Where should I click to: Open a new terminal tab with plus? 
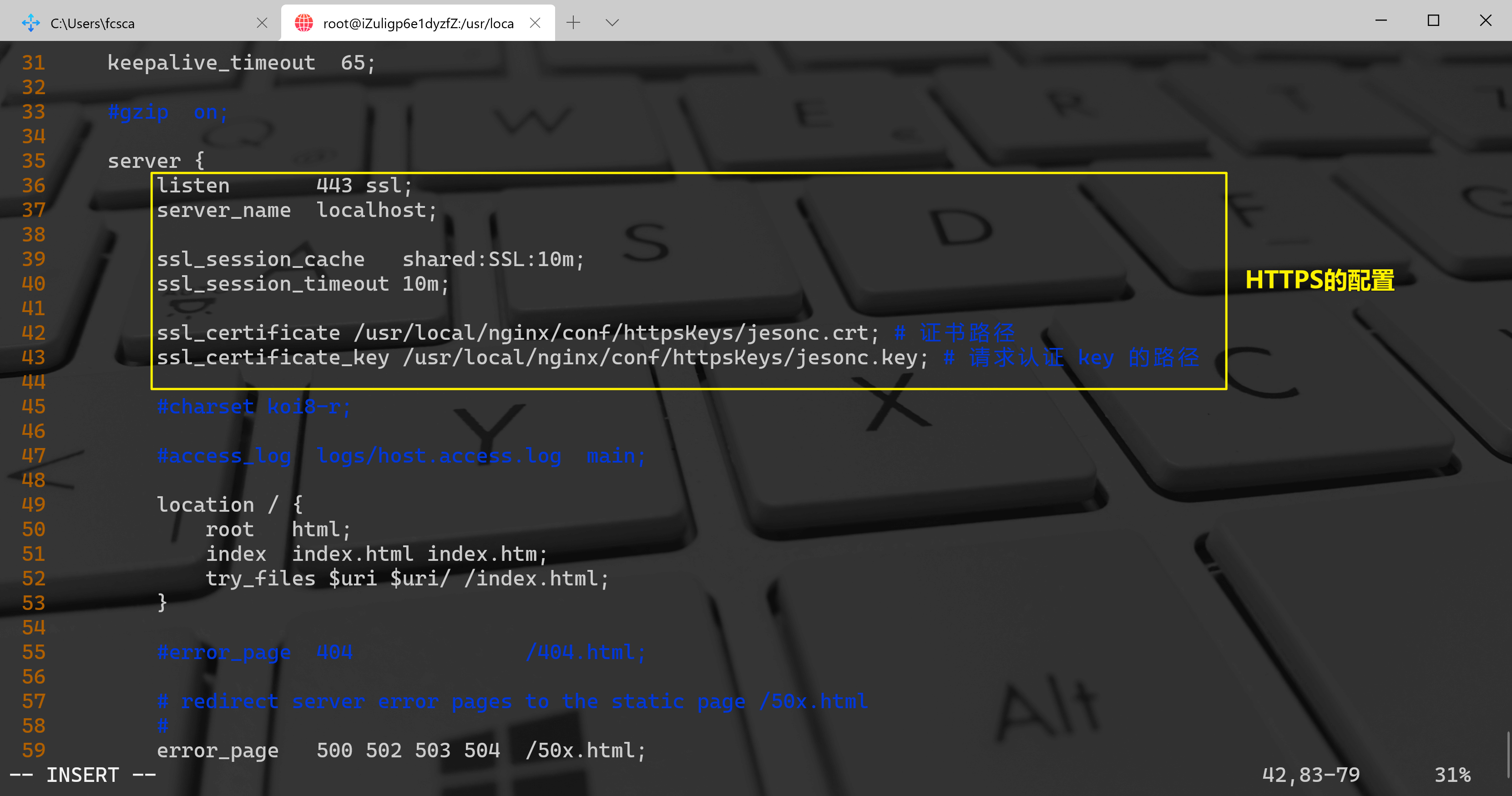point(573,23)
